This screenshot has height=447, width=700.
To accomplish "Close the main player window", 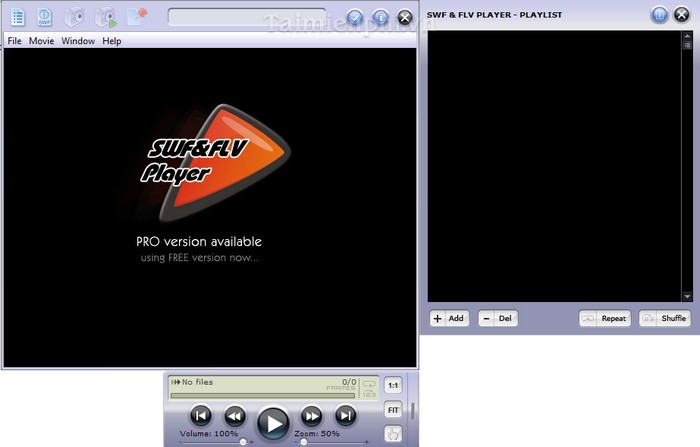I will [405, 17].
